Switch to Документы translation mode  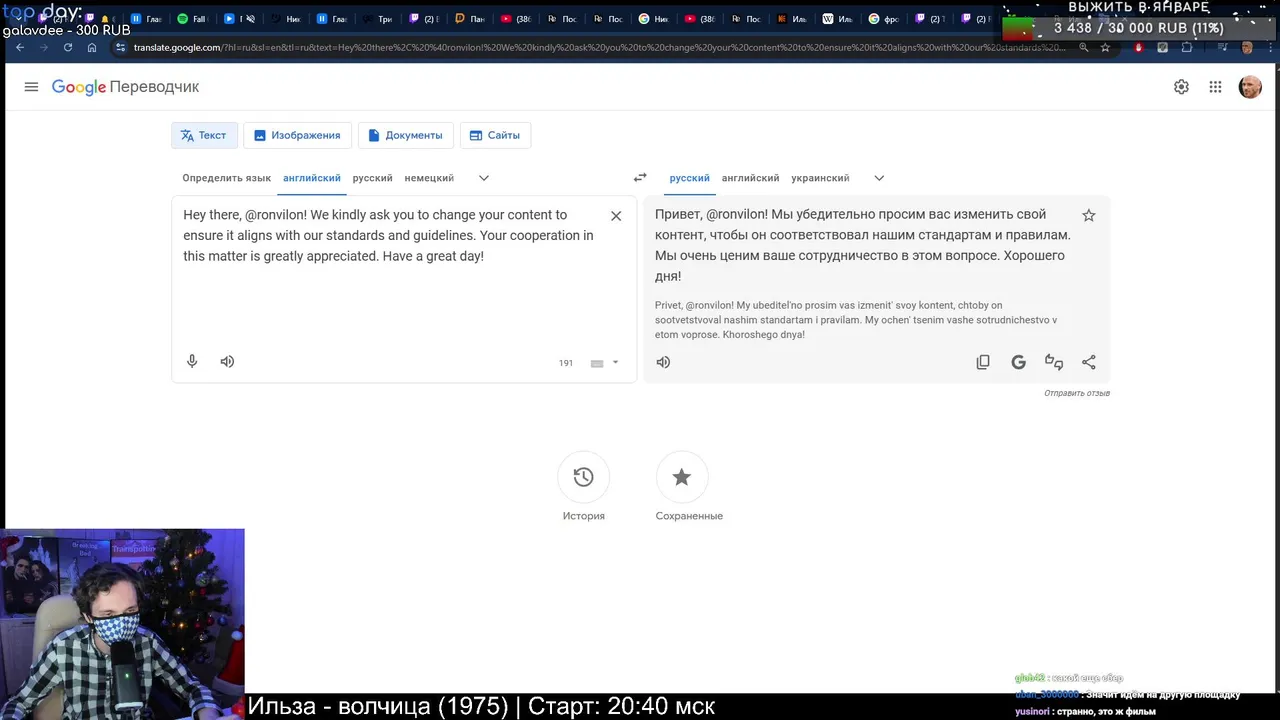(x=405, y=135)
